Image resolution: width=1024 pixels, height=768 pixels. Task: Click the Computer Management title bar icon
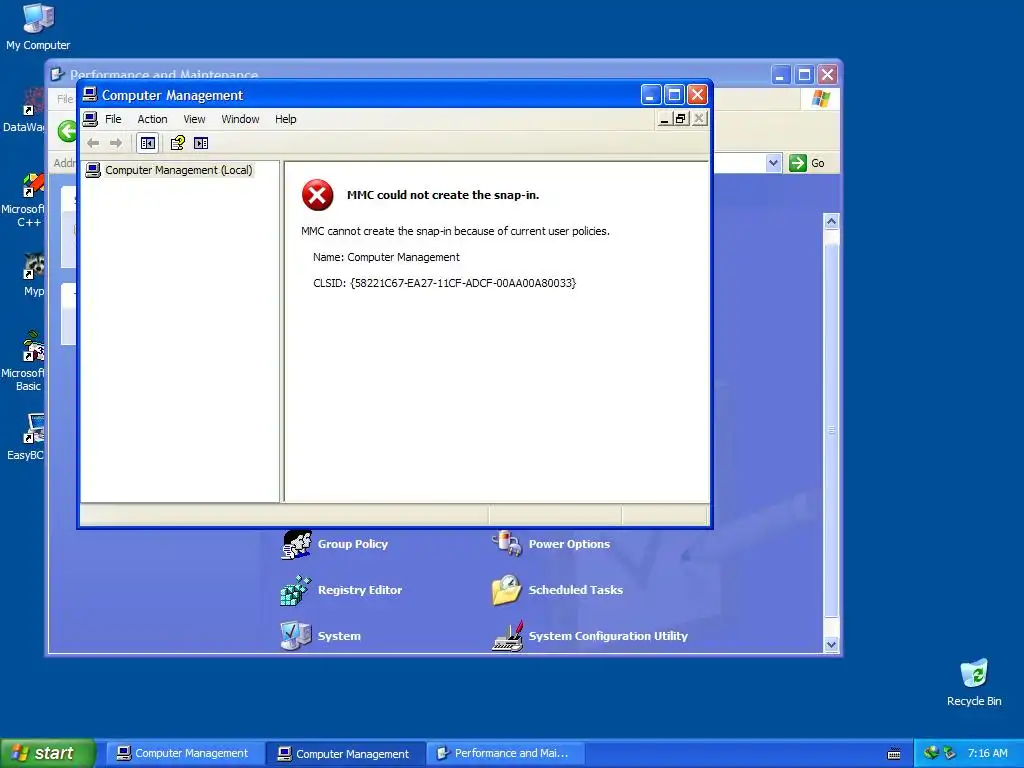[x=90, y=95]
